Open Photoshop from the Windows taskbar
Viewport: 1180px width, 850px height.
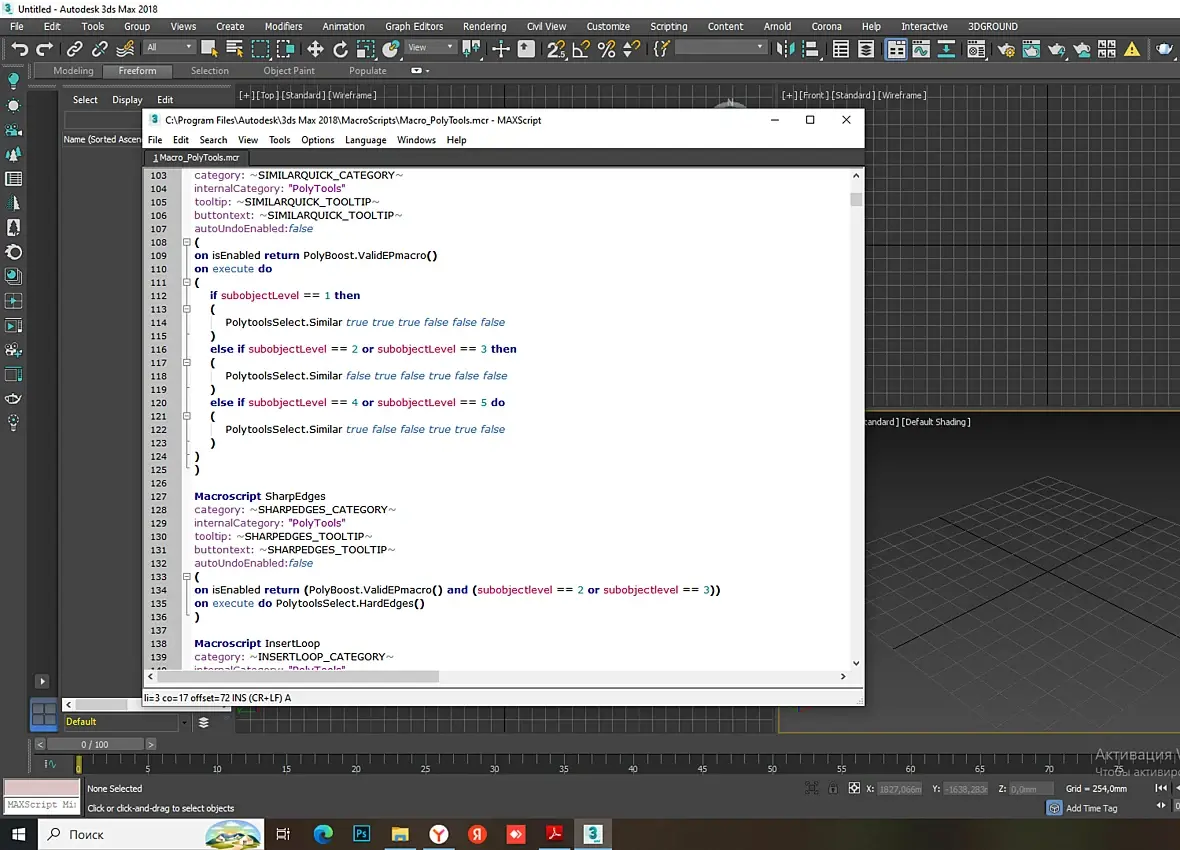[361, 834]
